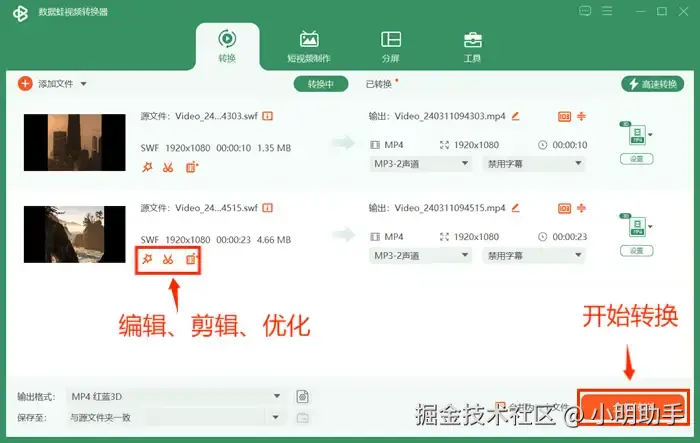Viewport: 700px width, 443px height.
Task: Open the 工具 tab
Action: pyautogui.click(x=472, y=46)
